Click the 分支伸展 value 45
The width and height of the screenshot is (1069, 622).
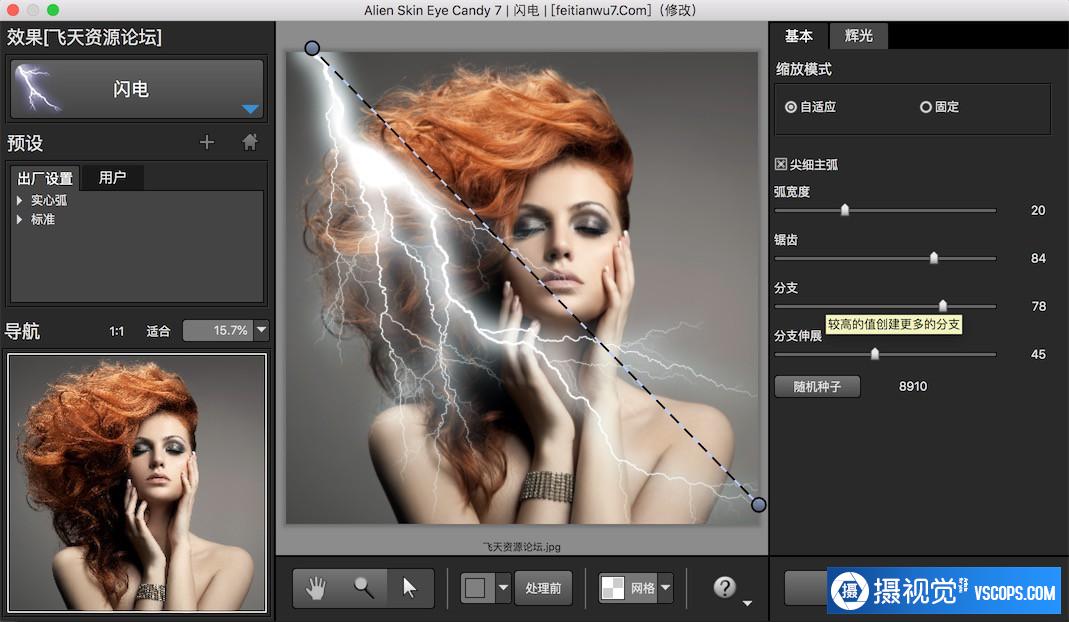1038,354
